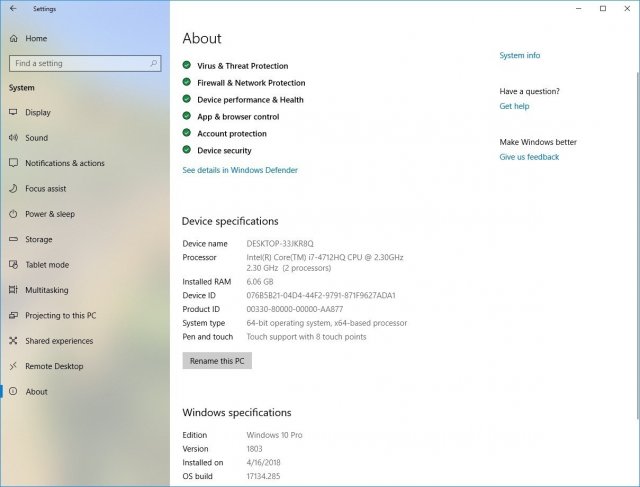The height and width of the screenshot is (487, 640).
Task: Click green check beside Account protection
Action: [187, 133]
